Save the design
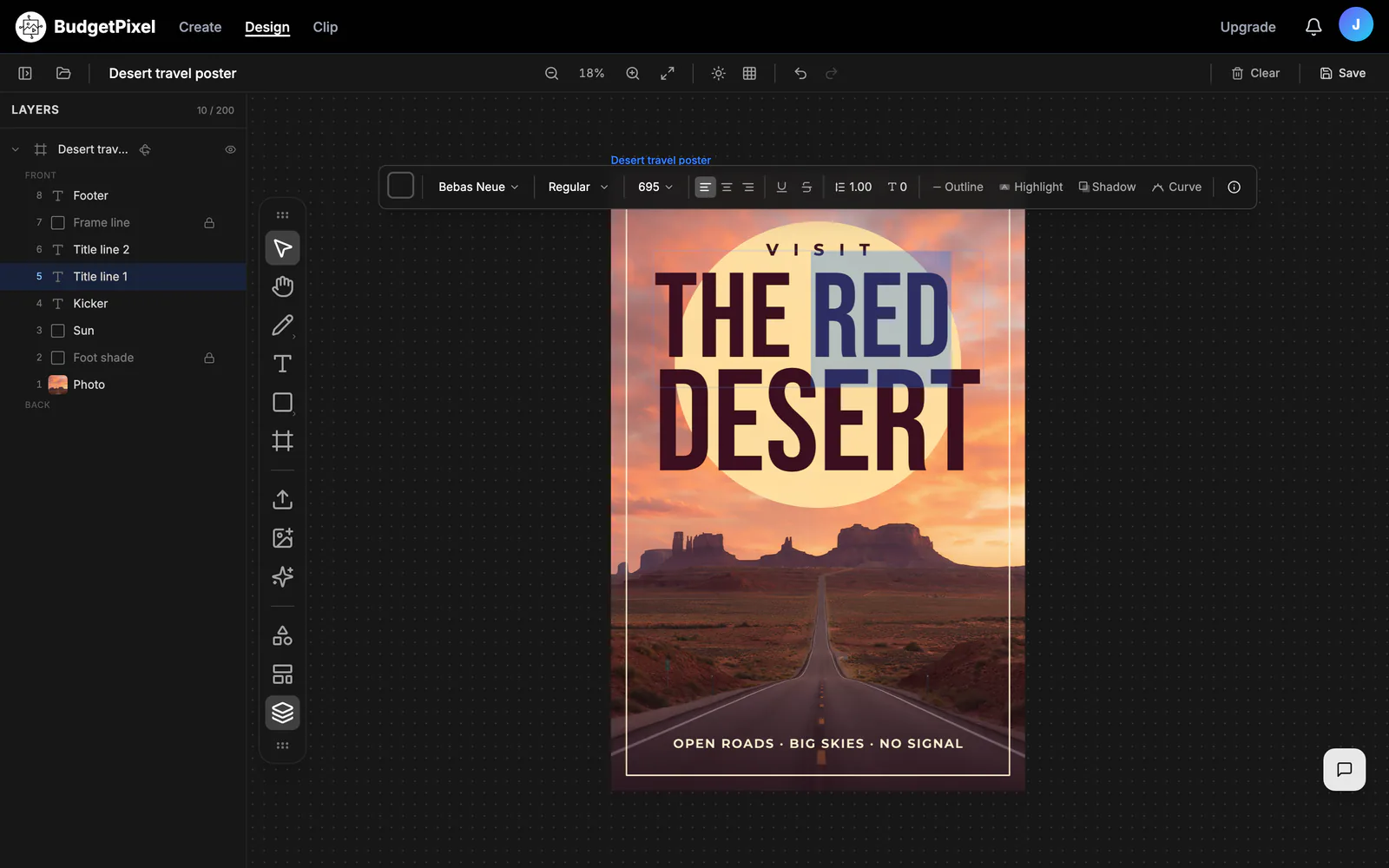 (x=1343, y=74)
